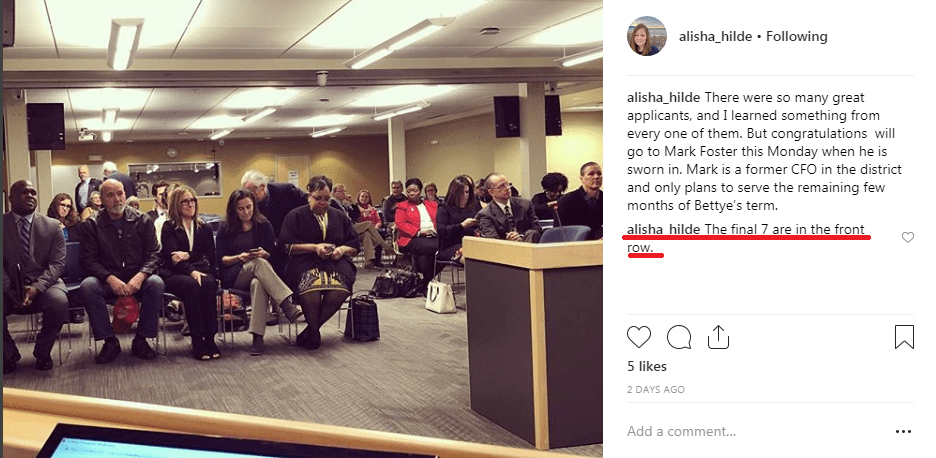
Task: Open the alisha_hilde username in the header
Action: coord(715,36)
